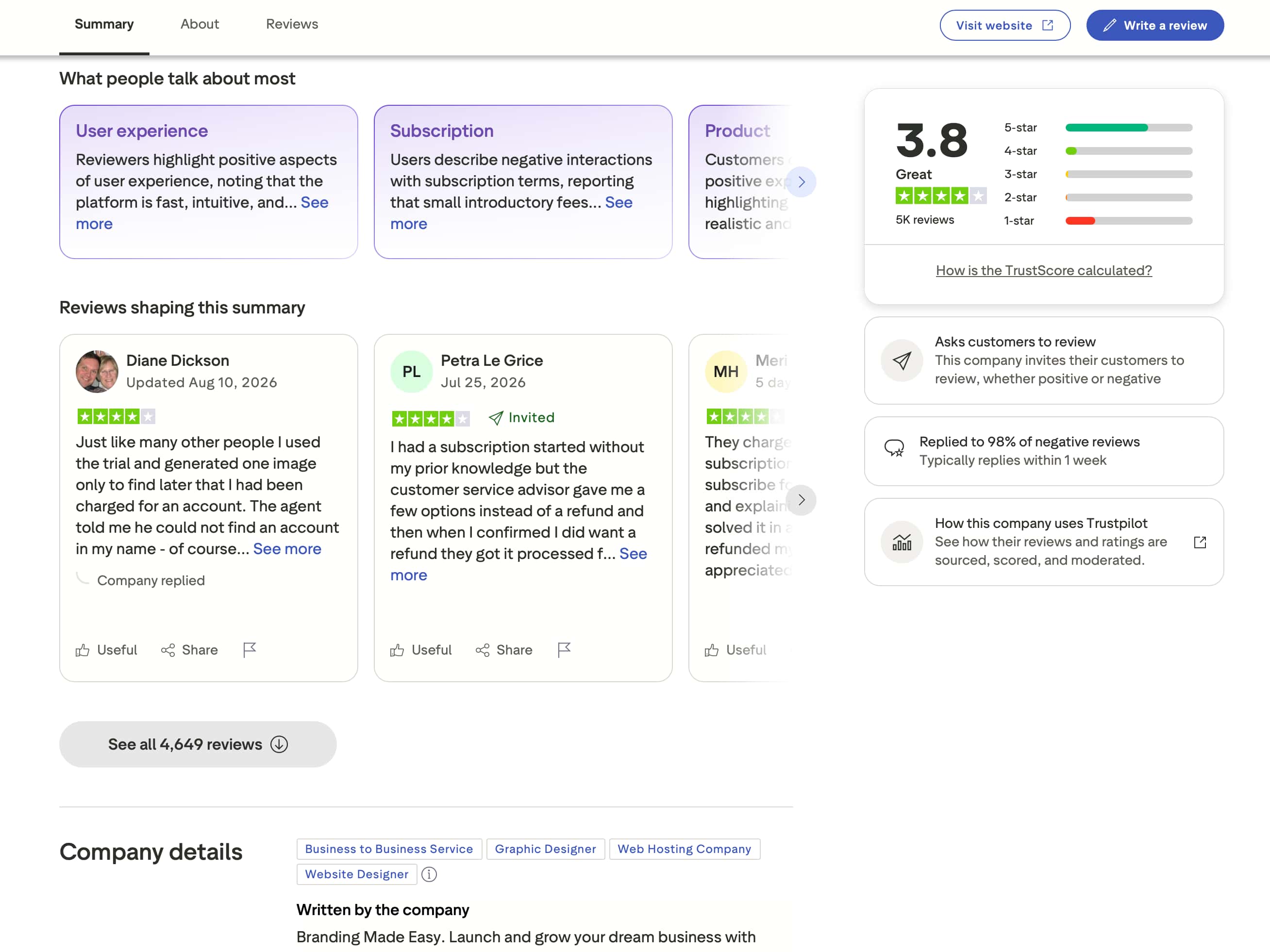This screenshot has height=952, width=1270.
Task: Filter by 1-star rating bar
Action: pyautogui.click(x=1098, y=221)
